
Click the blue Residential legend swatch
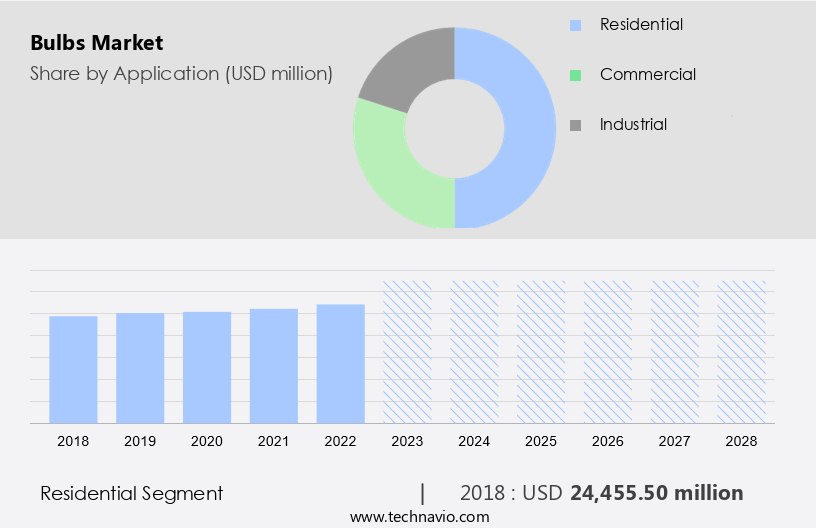click(x=575, y=25)
